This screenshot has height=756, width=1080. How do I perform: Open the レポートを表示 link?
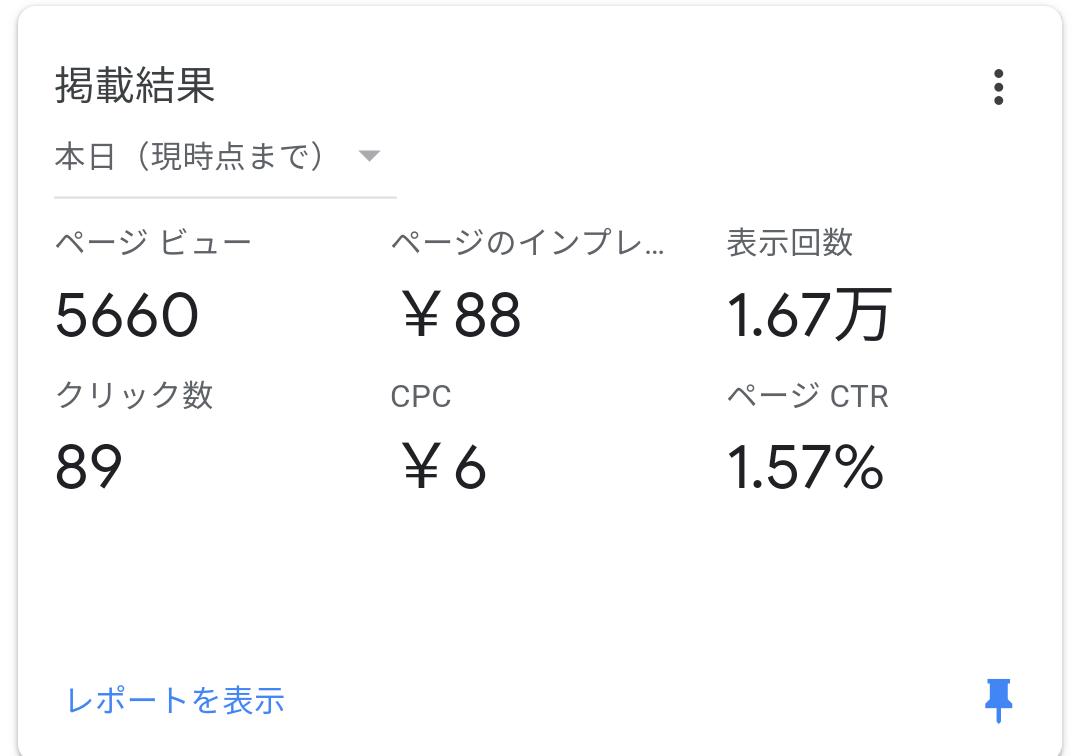tap(176, 700)
